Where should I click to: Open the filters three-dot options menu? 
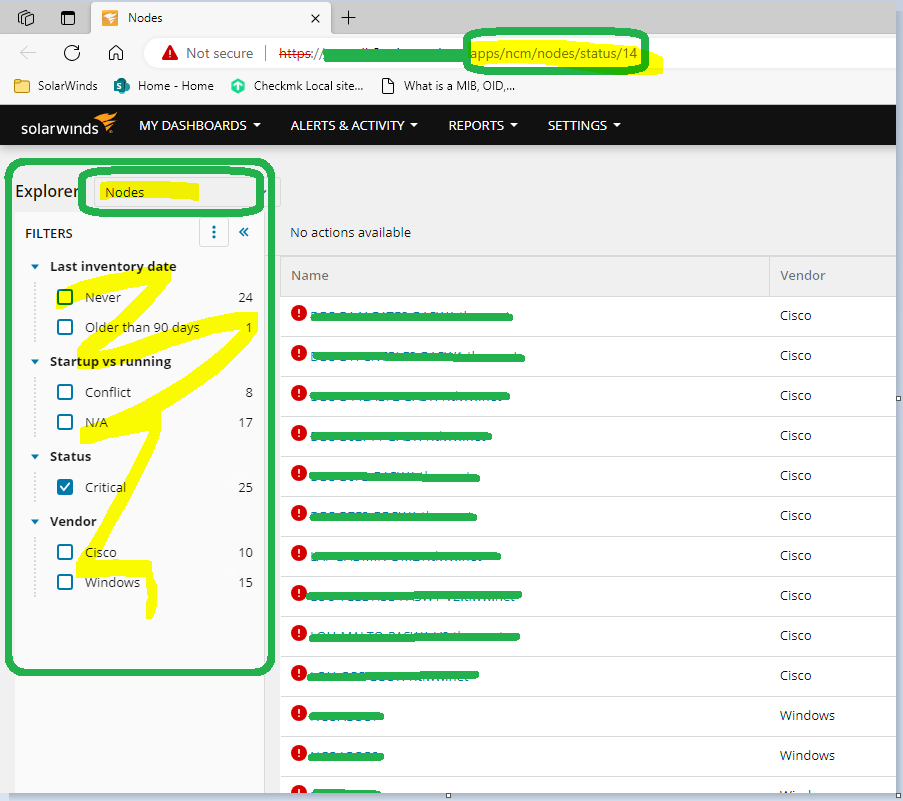(214, 232)
